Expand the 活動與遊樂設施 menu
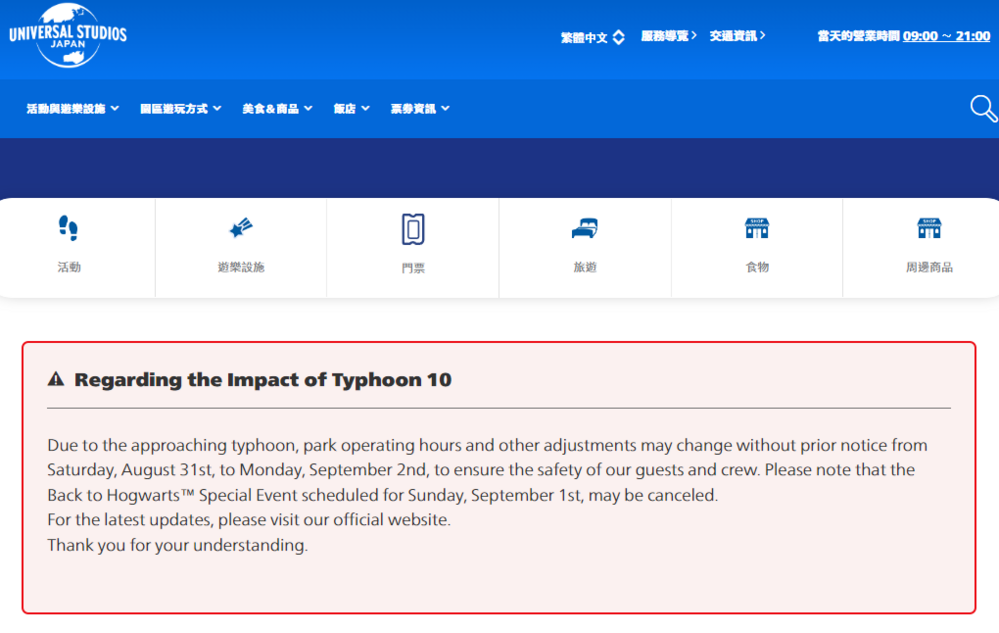Viewport: 999px width, 633px height. pyautogui.click(x=72, y=108)
